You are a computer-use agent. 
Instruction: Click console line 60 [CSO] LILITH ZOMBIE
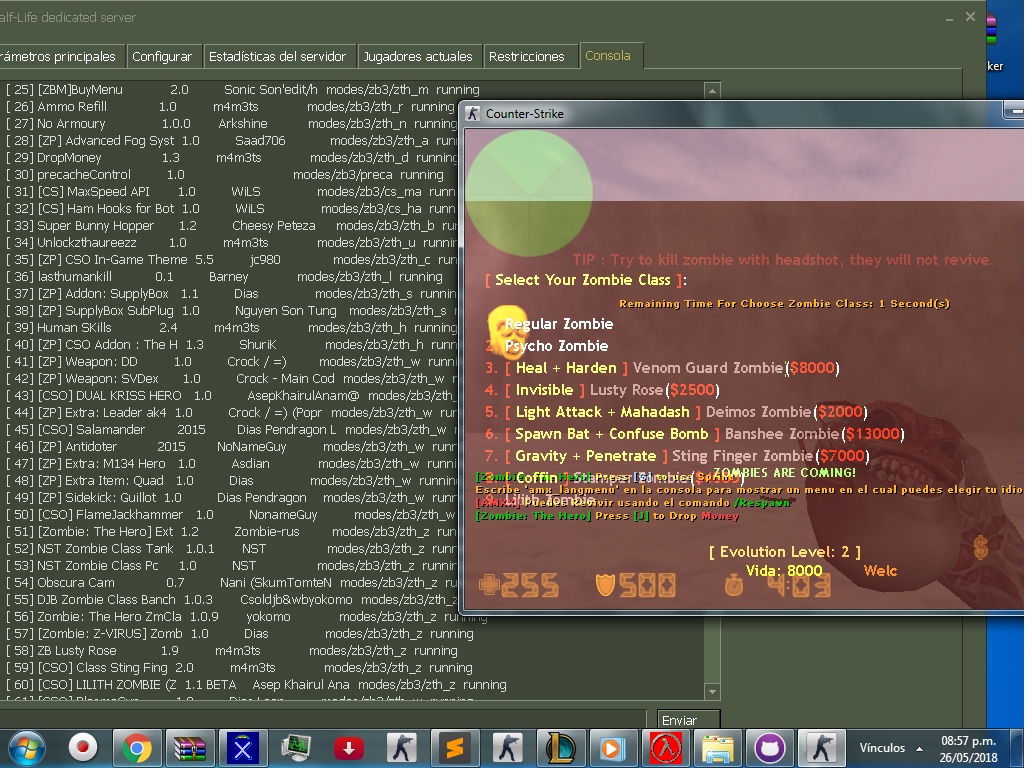coord(257,685)
